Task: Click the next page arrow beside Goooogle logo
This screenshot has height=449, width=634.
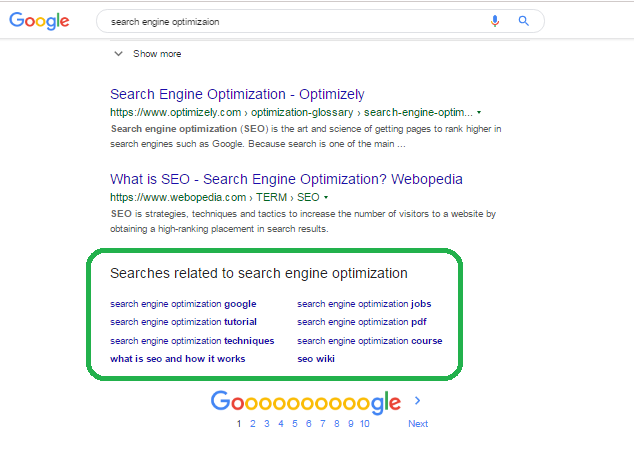Action: [x=418, y=400]
